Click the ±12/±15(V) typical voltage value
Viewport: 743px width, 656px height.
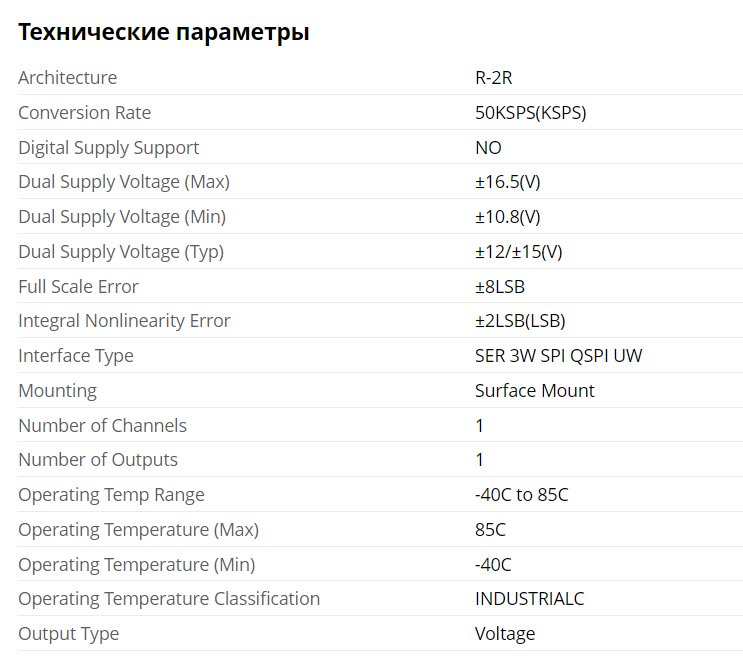click(x=519, y=252)
